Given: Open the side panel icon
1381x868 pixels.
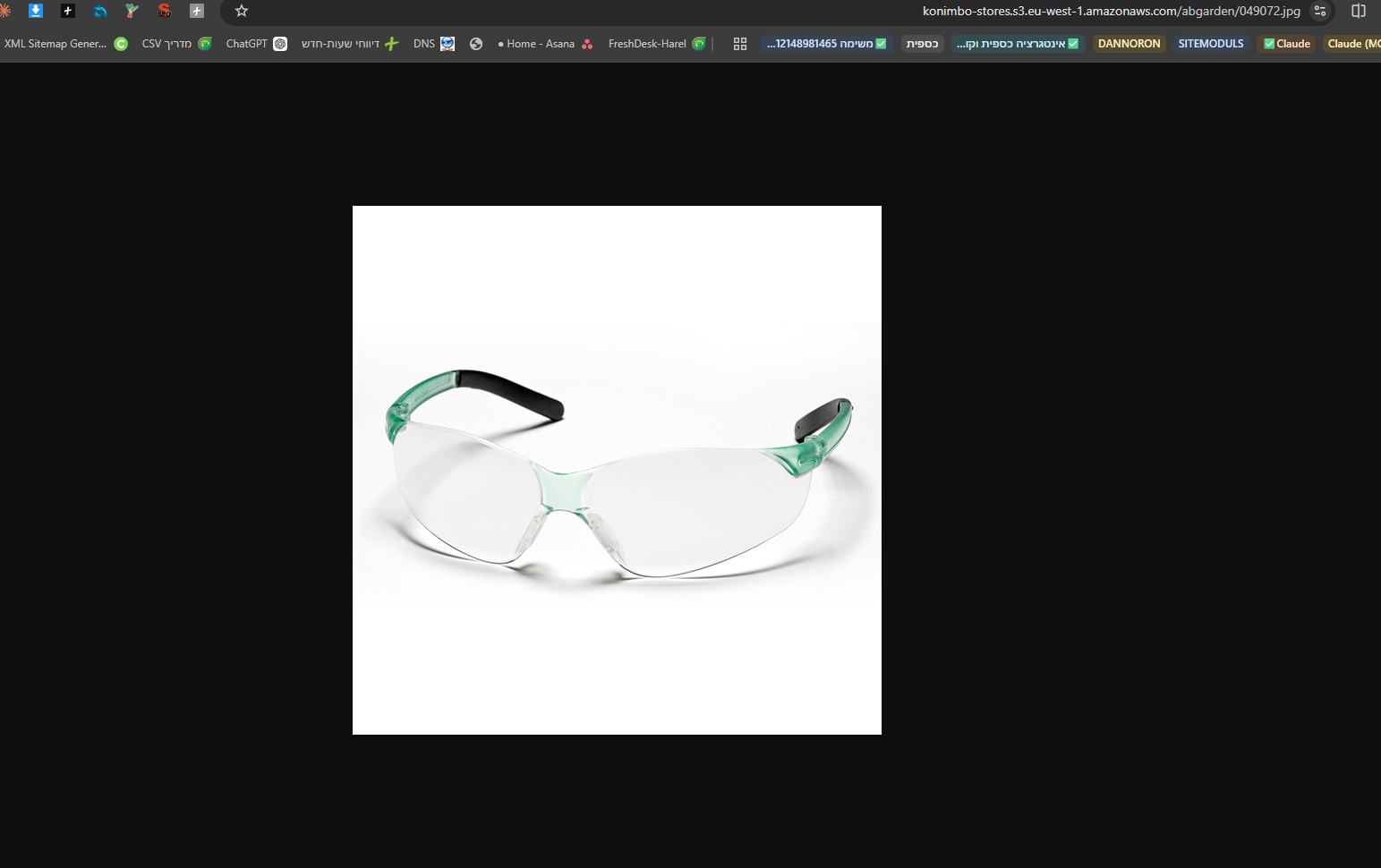Looking at the screenshot, I should coord(1359,11).
